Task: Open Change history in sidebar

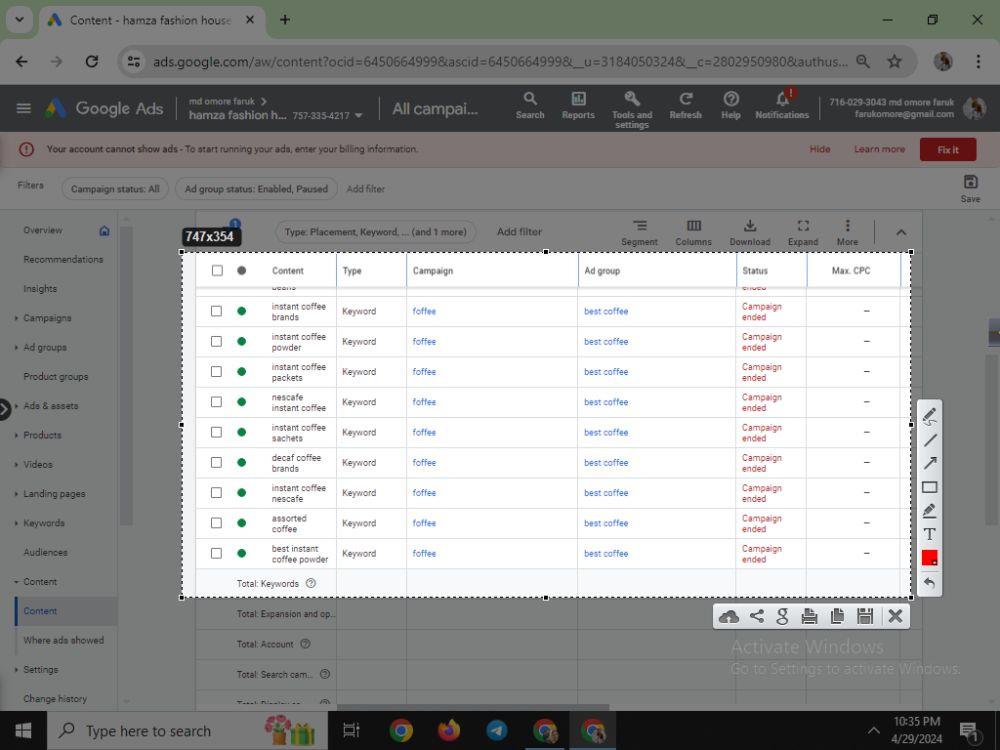Action: [x=55, y=699]
